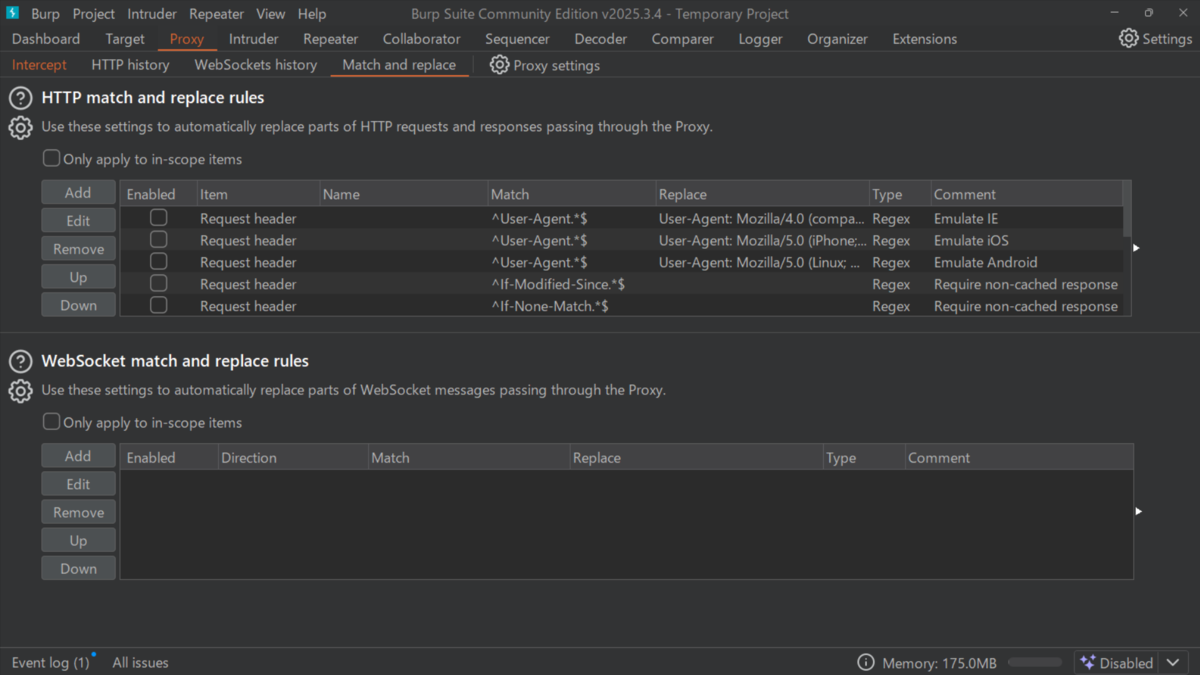Switch to the Collaborator tab

tap(422, 39)
